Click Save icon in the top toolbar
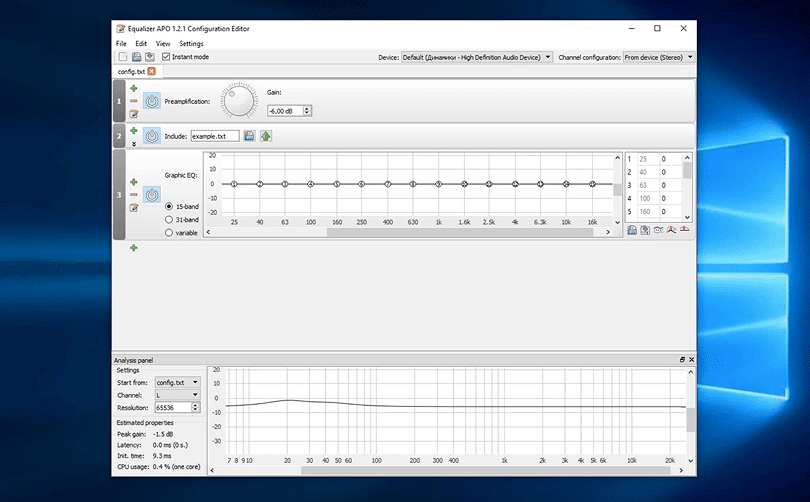 coord(136,57)
